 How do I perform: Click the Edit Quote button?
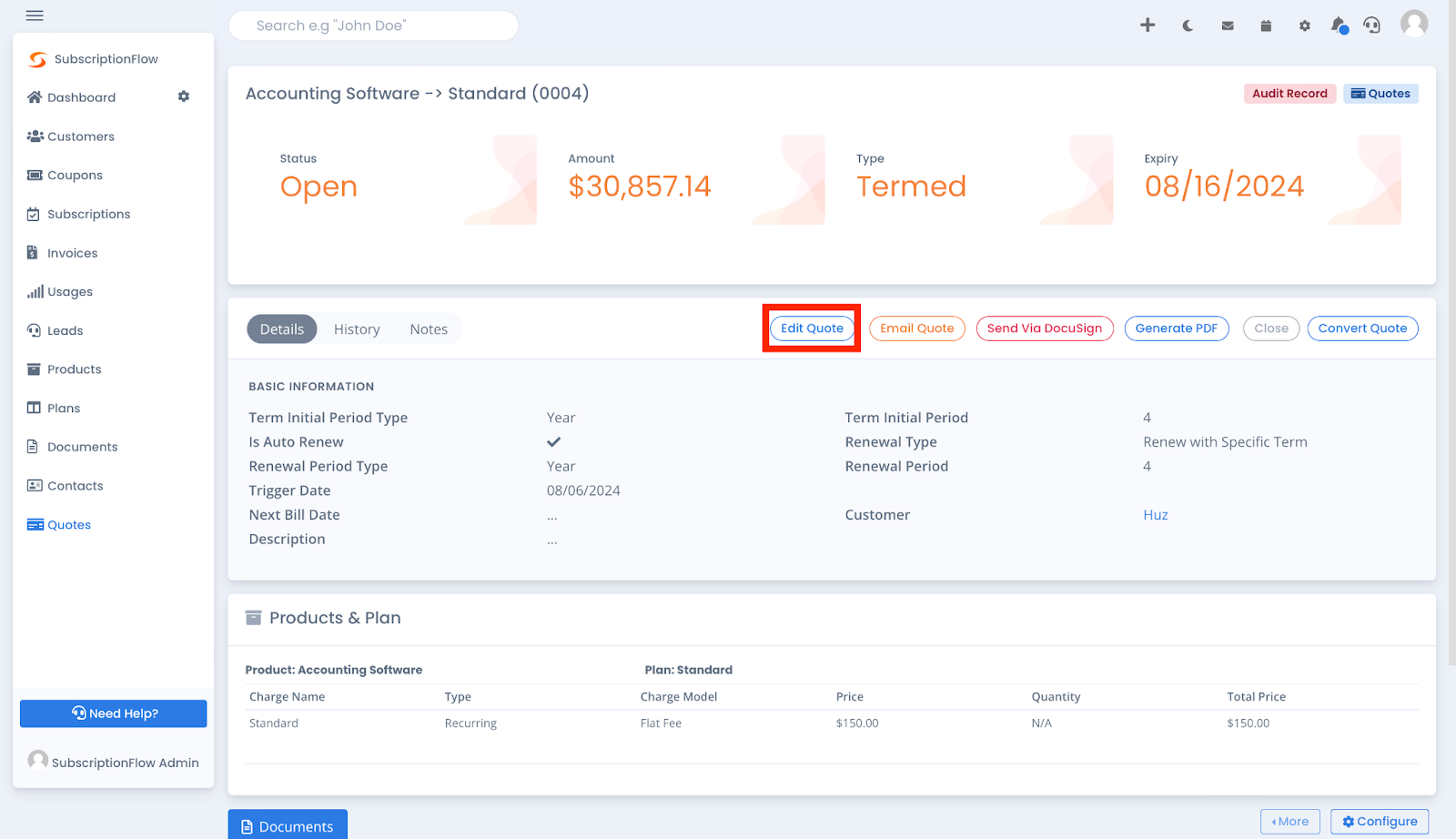(812, 329)
